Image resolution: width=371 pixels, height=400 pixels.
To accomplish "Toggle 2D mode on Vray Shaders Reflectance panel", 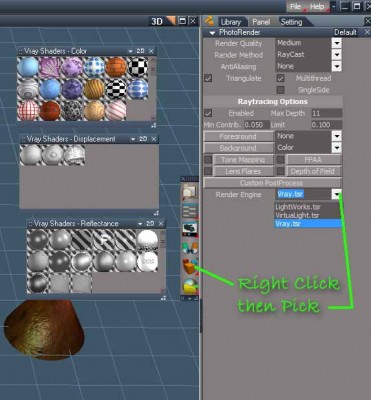I will tap(150, 223).
